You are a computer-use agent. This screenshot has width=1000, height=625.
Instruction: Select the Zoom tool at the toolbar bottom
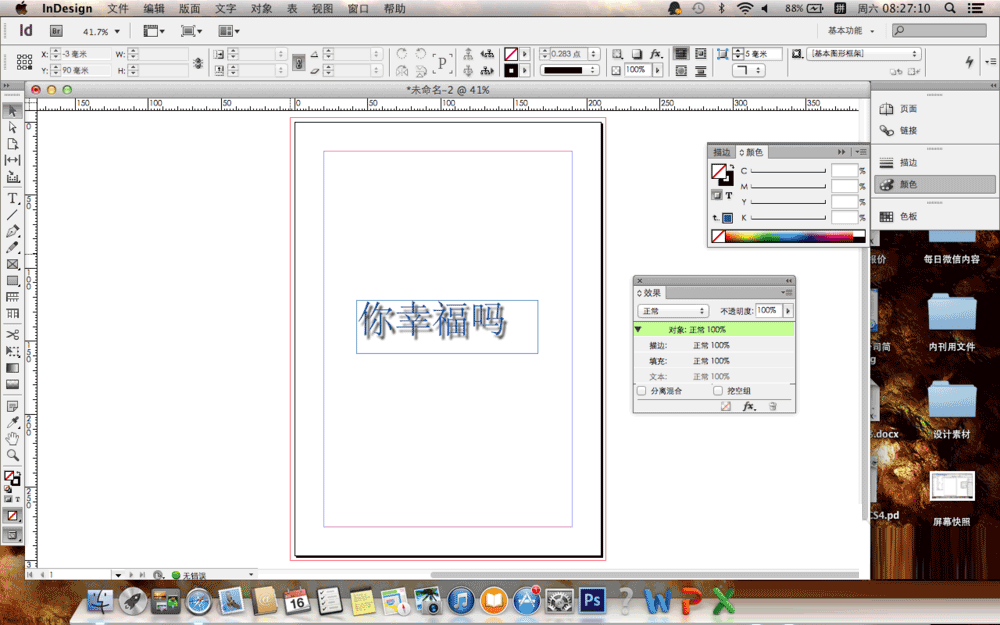coord(12,455)
